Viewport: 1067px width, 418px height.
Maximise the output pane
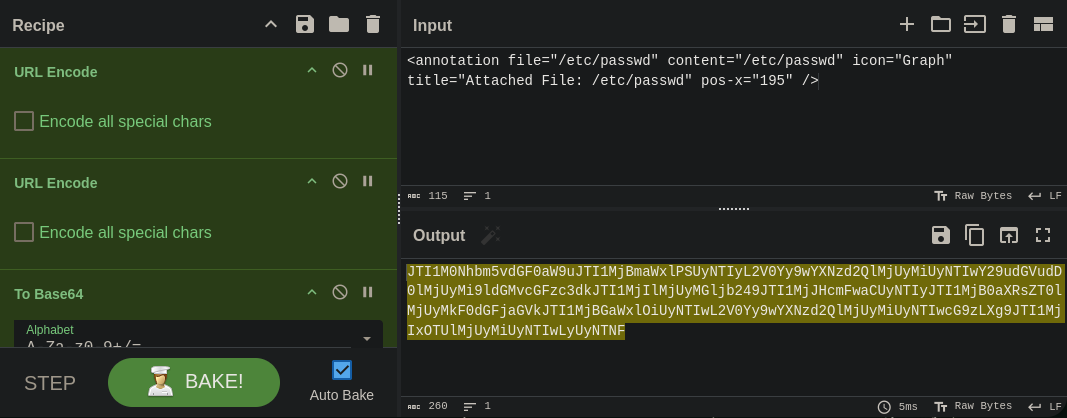[1043, 235]
